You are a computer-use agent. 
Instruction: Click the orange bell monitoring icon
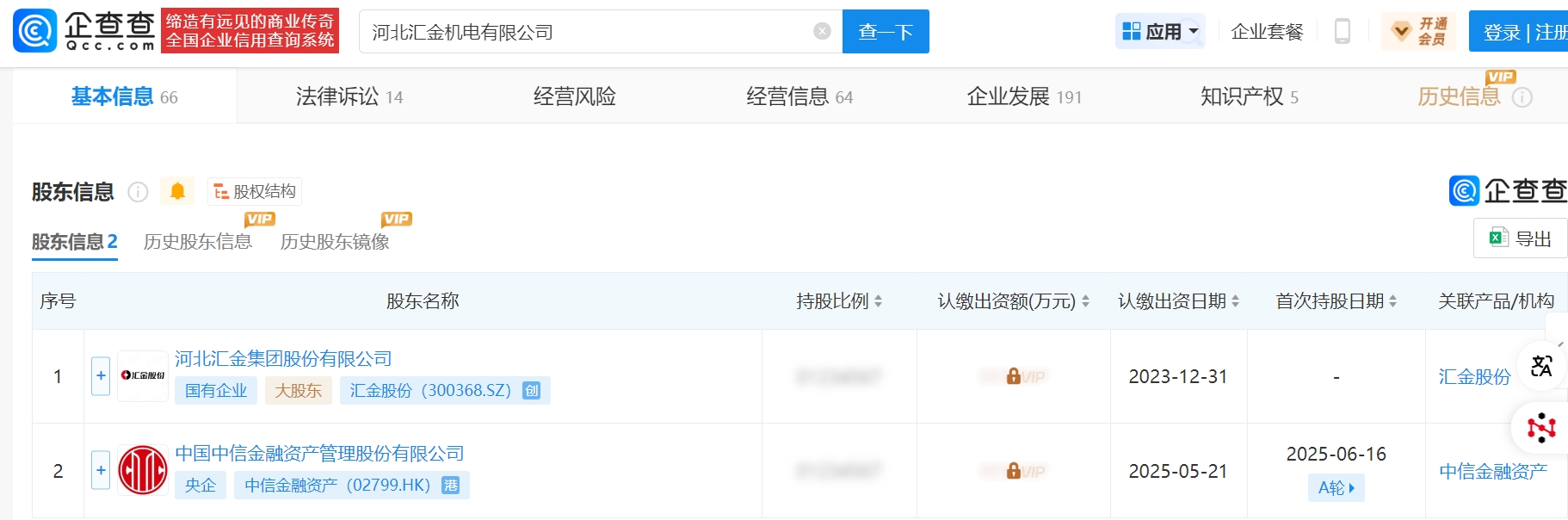(x=177, y=191)
